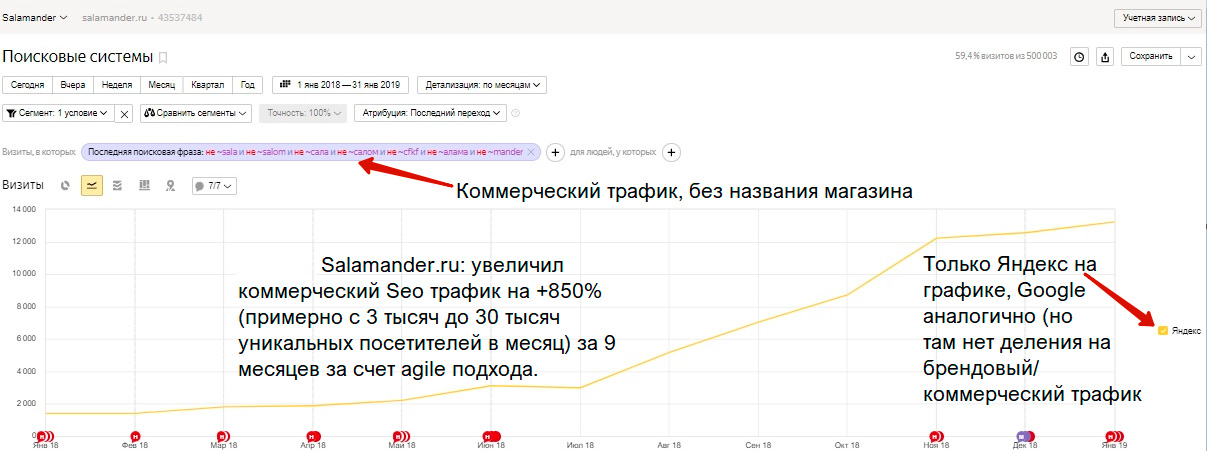This screenshot has height=451, width=1207.
Task: Switch to map chart view
Action: coord(170,185)
